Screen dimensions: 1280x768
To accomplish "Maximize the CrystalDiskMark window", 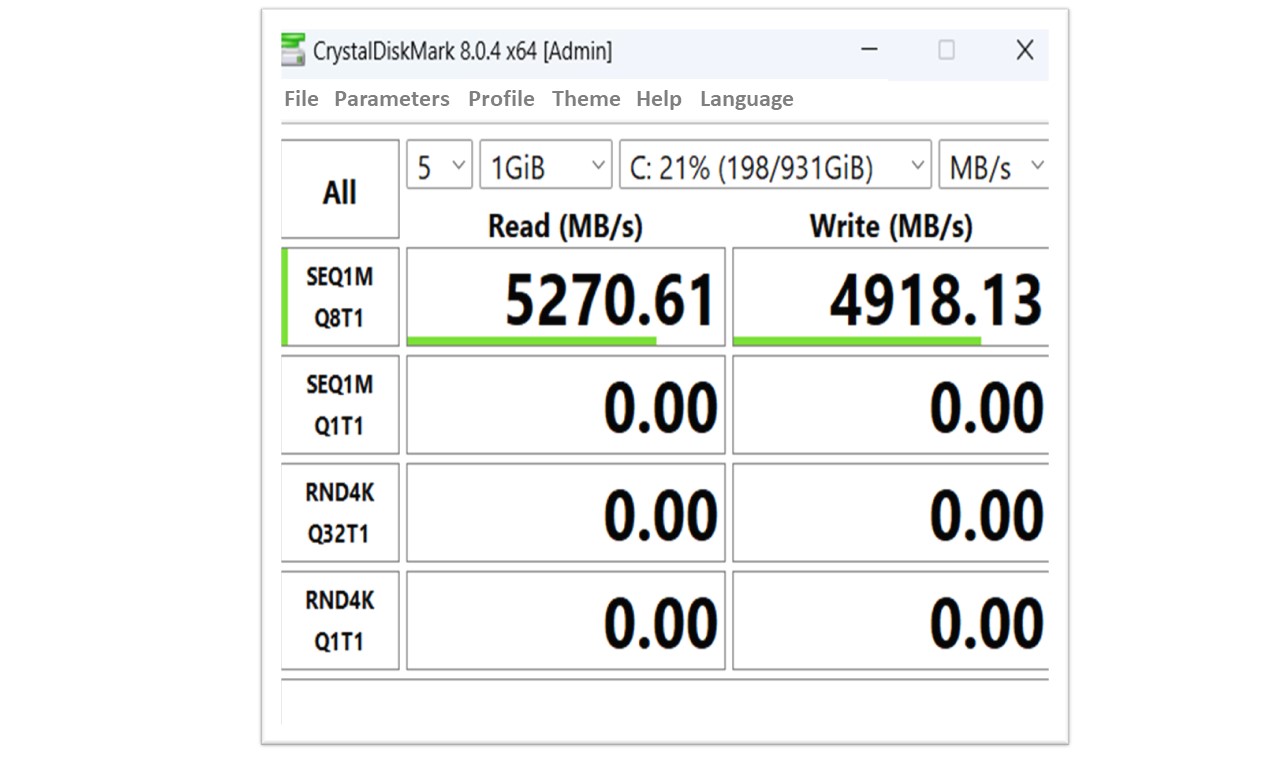I will tap(946, 50).
